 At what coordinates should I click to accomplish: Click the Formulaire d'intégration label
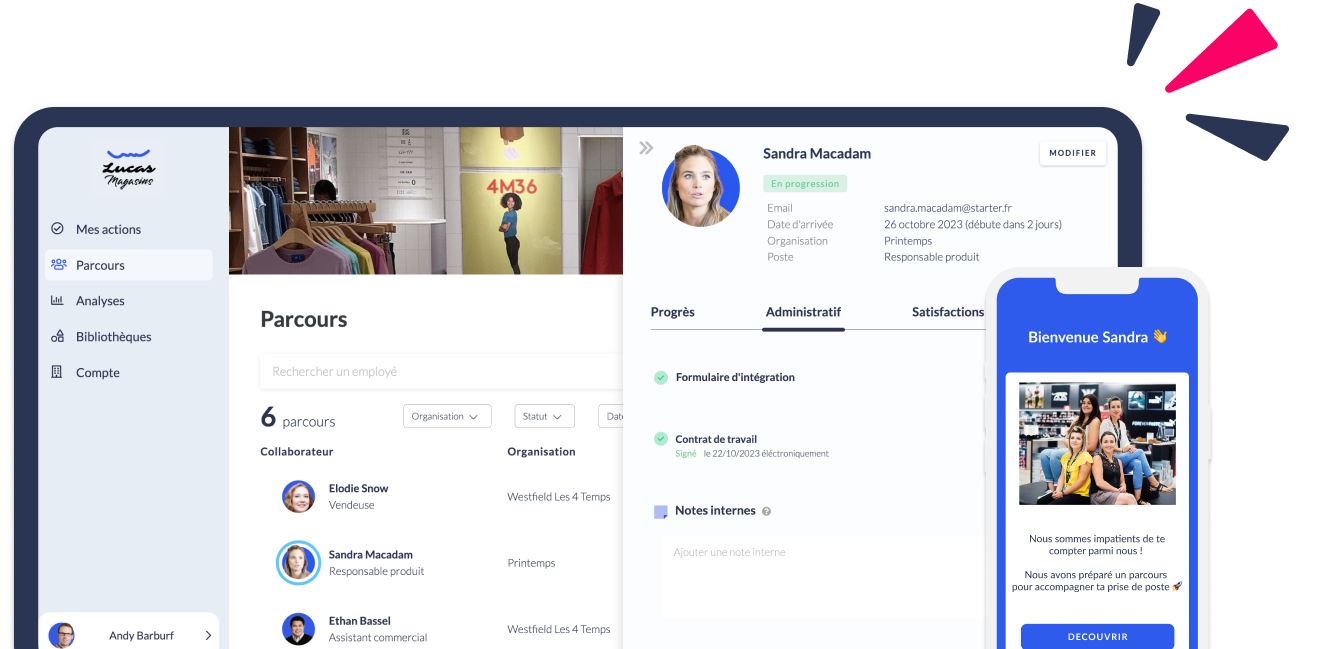(x=735, y=378)
